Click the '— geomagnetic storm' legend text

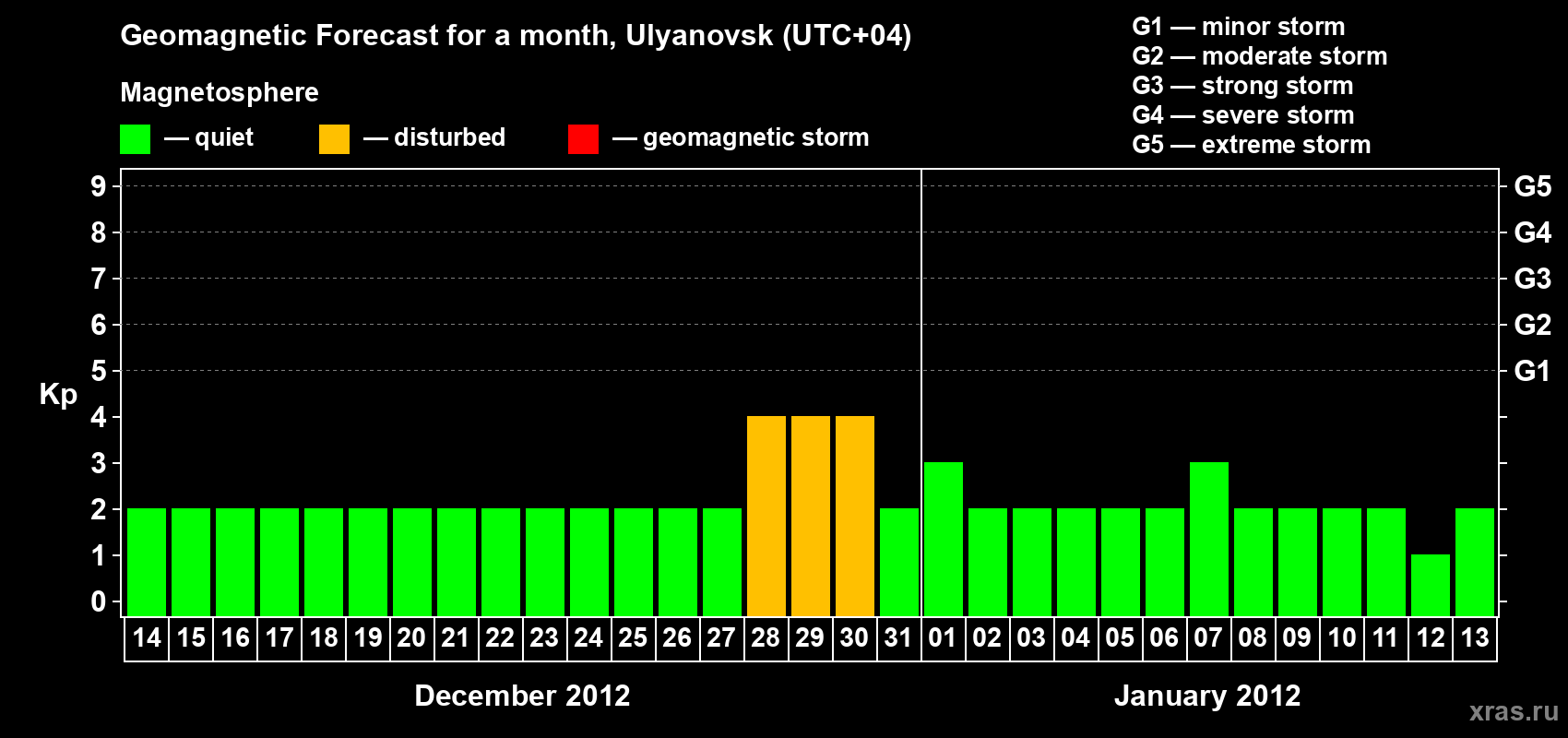[x=741, y=138]
